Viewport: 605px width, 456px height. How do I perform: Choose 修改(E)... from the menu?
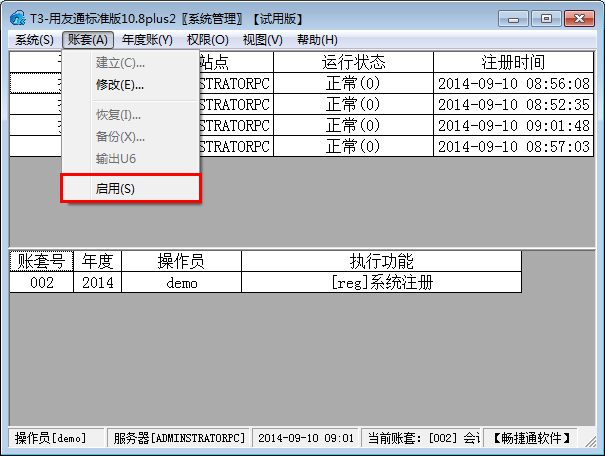(131, 84)
